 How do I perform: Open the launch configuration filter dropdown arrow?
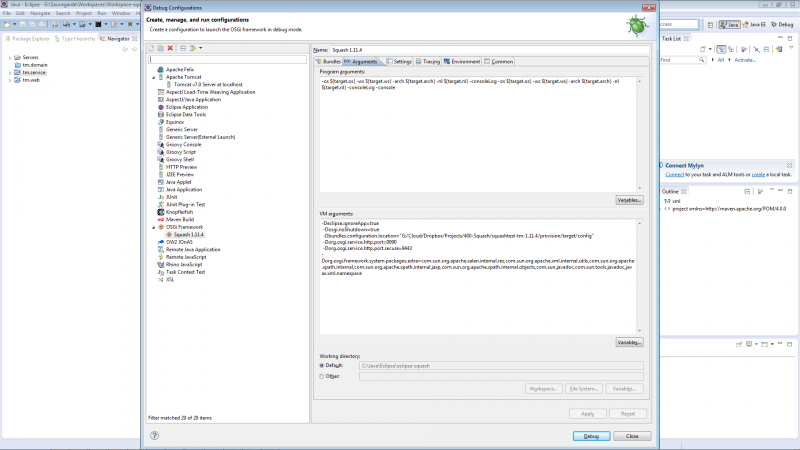tap(200, 48)
